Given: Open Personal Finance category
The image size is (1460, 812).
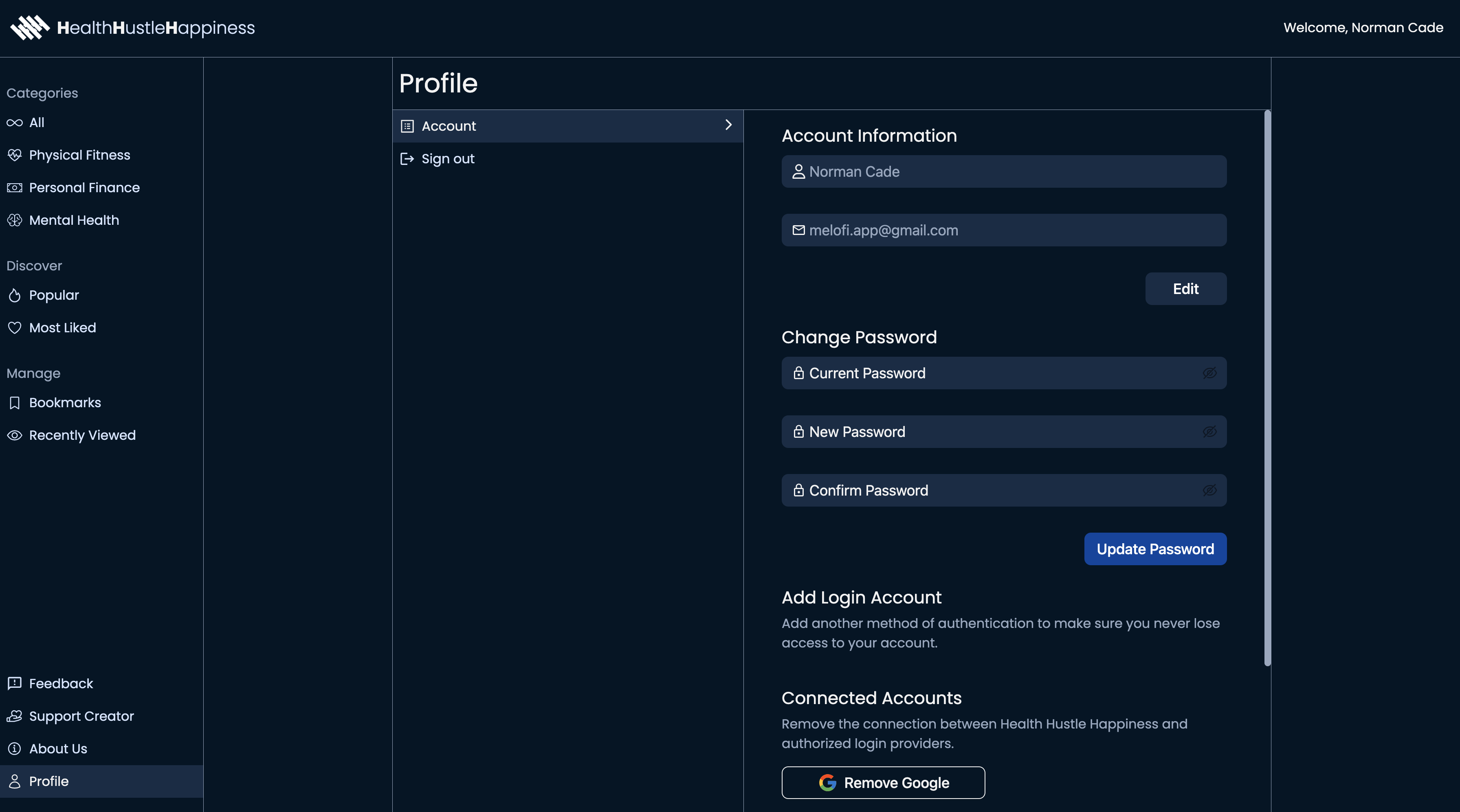Looking at the screenshot, I should 101,188.
